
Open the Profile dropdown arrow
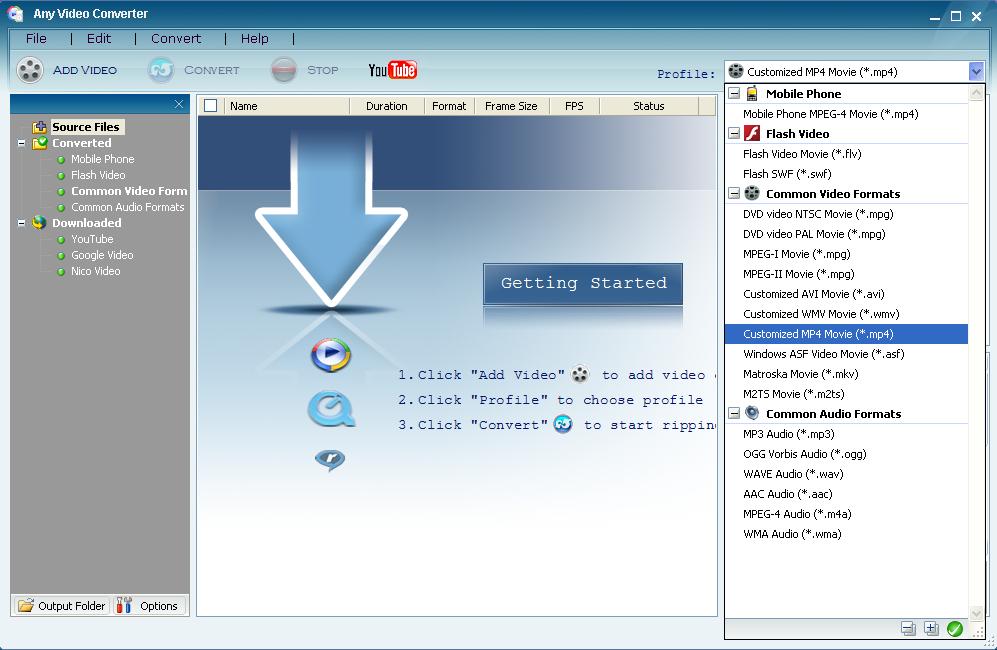tap(976, 71)
